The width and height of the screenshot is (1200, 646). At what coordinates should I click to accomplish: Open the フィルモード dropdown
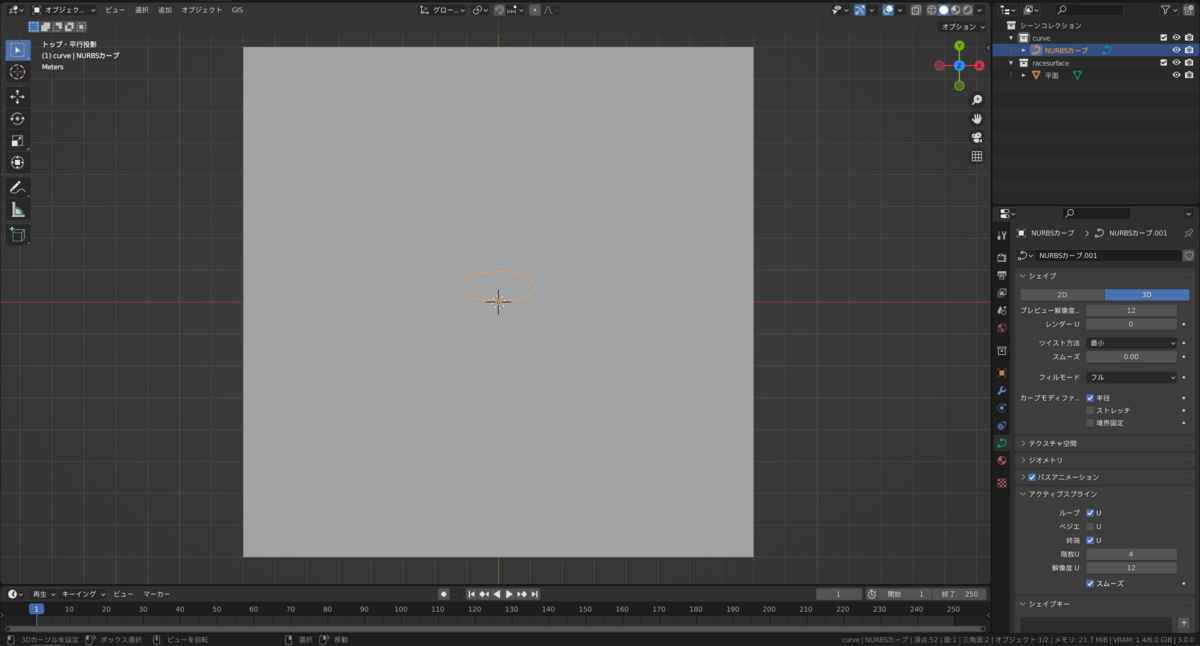click(x=1132, y=377)
